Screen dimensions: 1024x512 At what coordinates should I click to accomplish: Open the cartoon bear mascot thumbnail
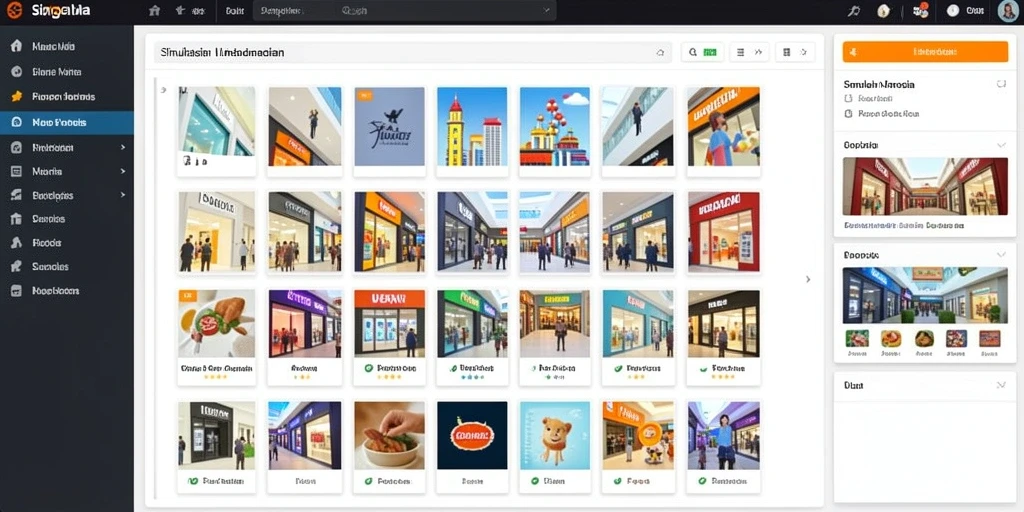coord(554,435)
